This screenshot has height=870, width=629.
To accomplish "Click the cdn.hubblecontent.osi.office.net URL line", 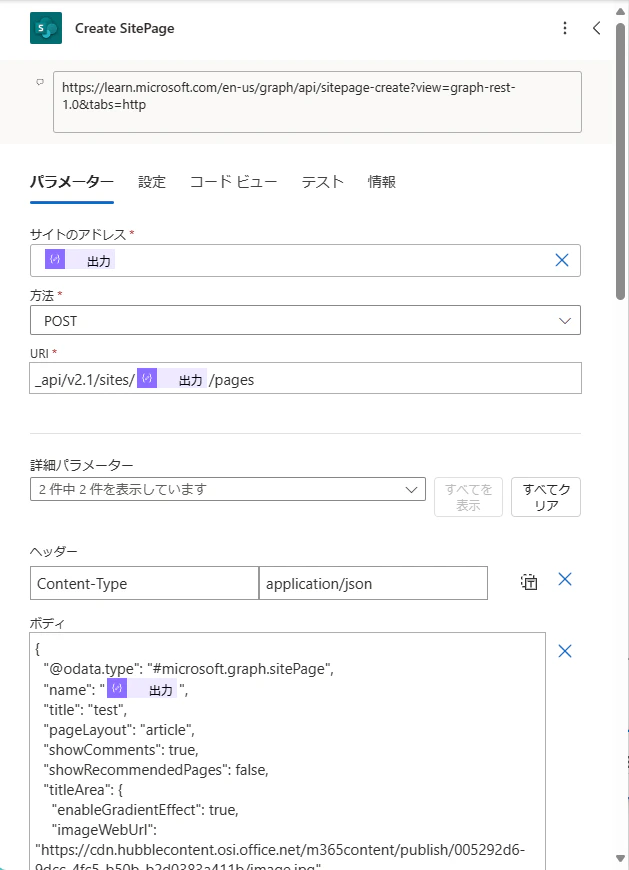I will 280,849.
